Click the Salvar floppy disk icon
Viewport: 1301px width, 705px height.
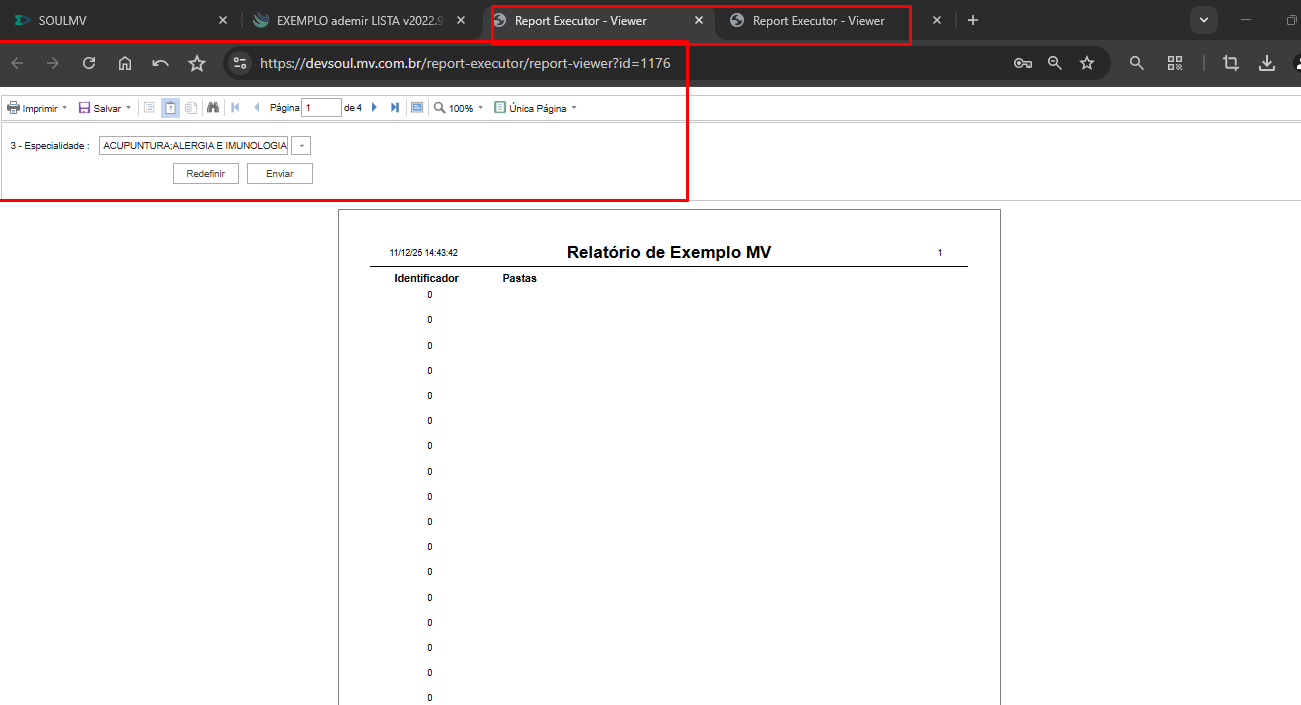click(x=85, y=108)
